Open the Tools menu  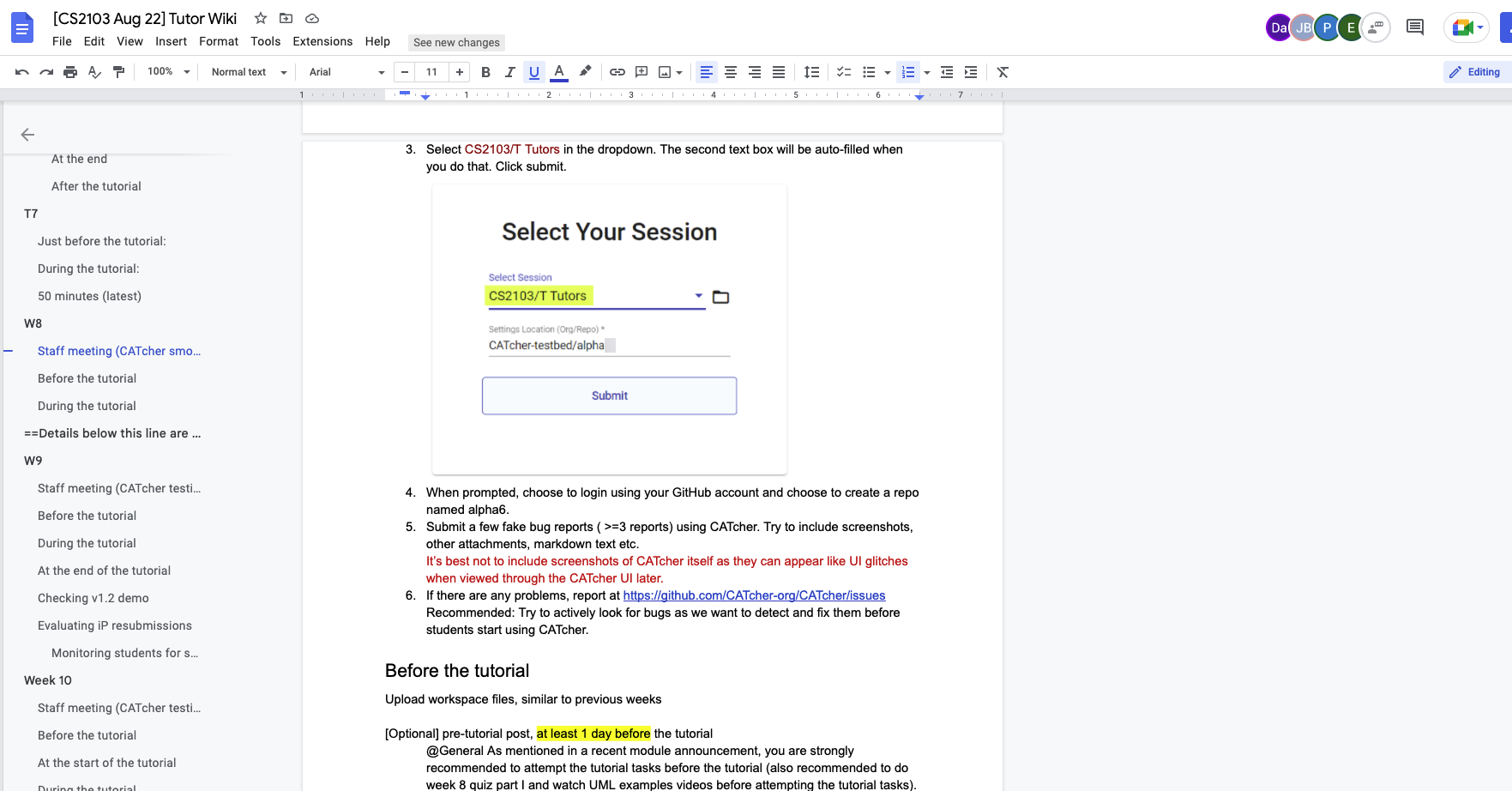tap(266, 41)
